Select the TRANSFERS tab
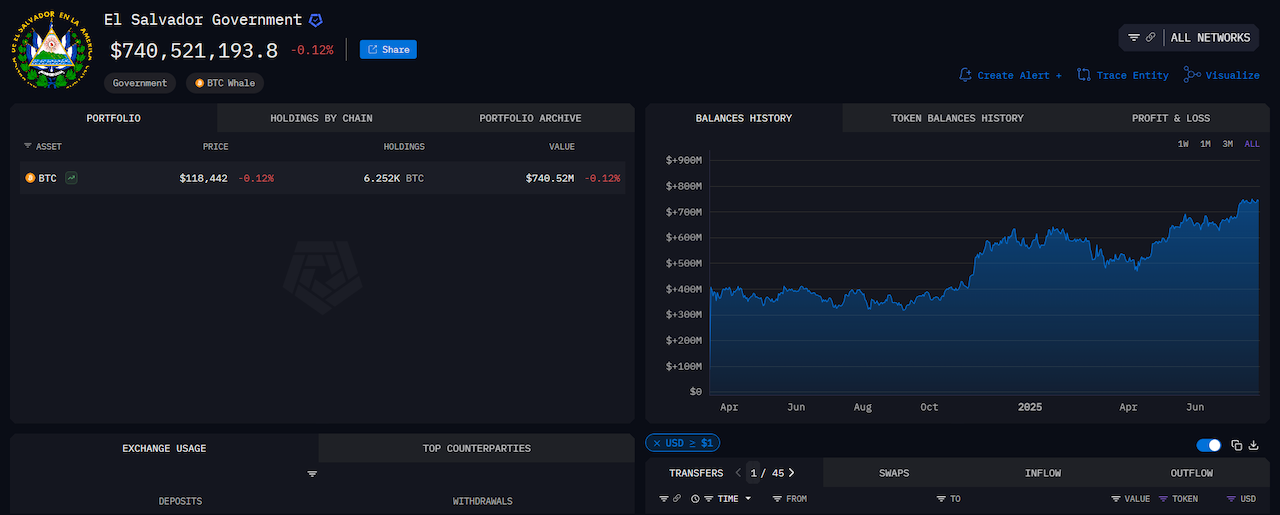 tap(696, 473)
